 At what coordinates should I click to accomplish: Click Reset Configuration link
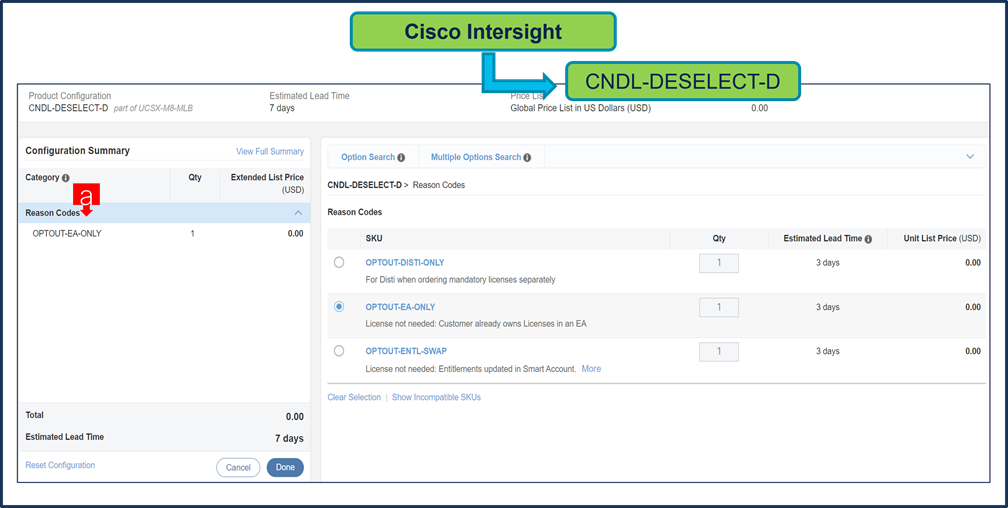(x=60, y=465)
